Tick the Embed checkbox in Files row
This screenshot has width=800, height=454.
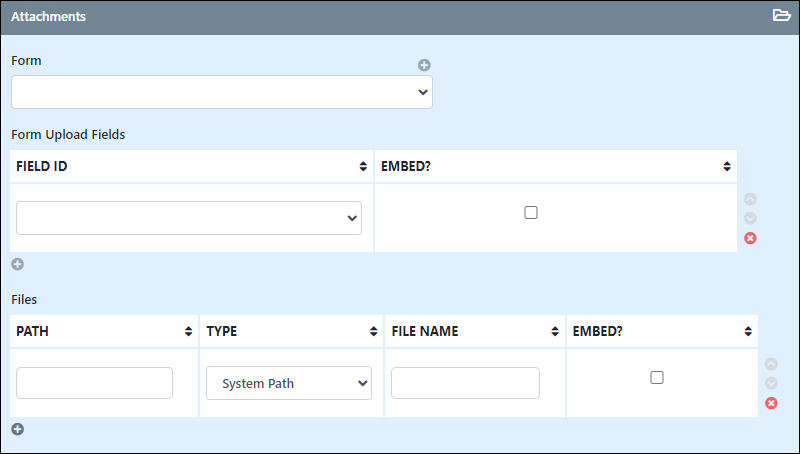click(657, 377)
